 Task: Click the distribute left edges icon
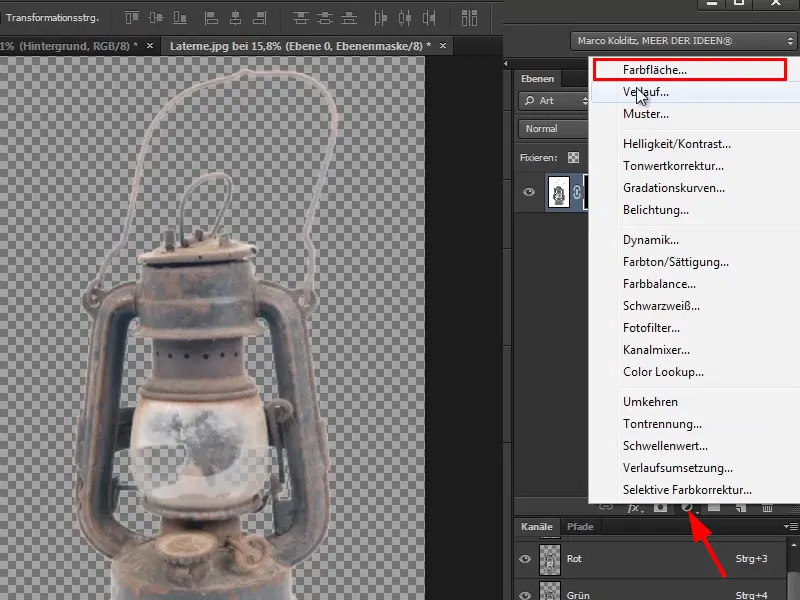pyautogui.click(x=381, y=18)
